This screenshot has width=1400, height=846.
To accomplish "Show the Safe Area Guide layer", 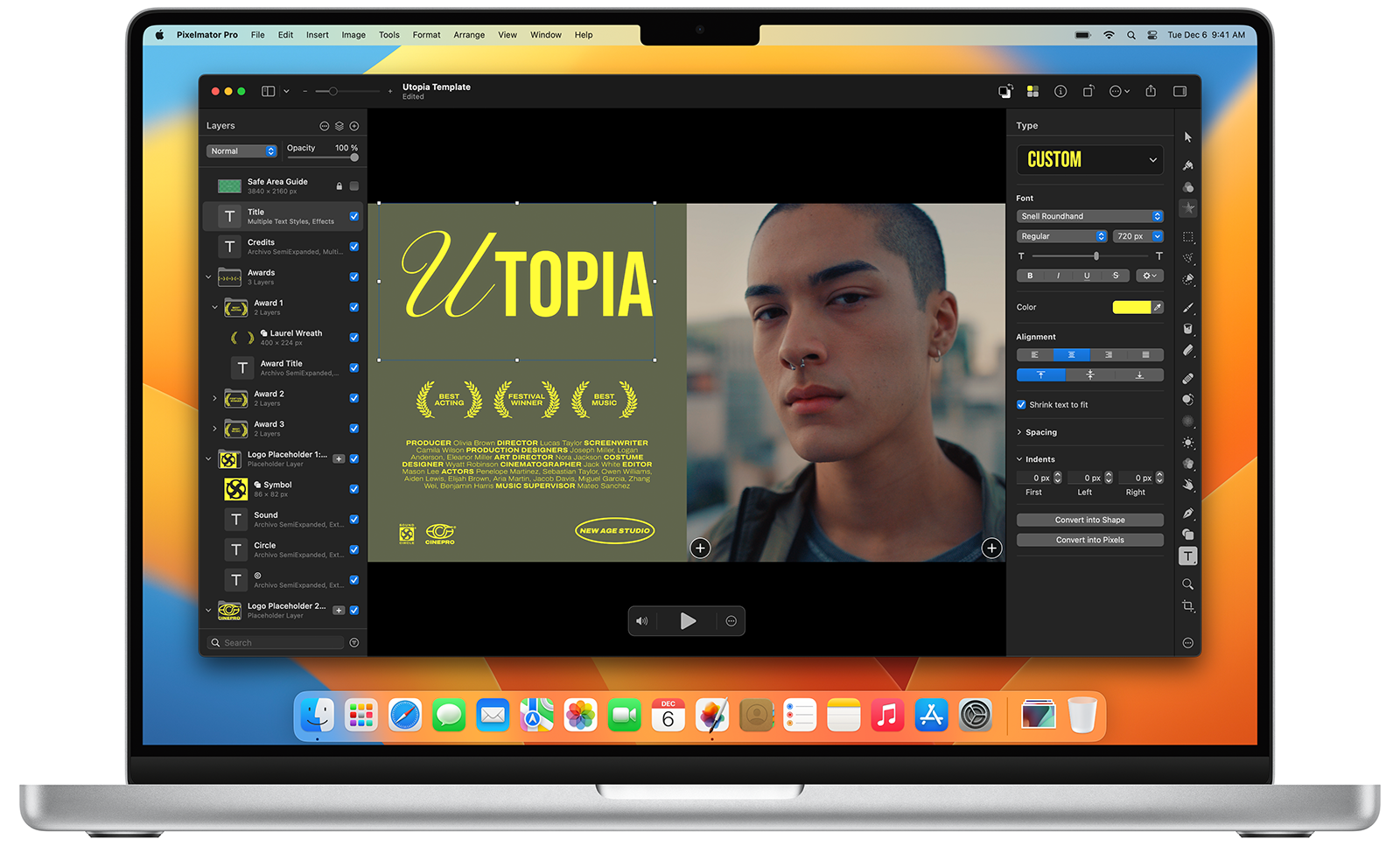I will pos(354,186).
